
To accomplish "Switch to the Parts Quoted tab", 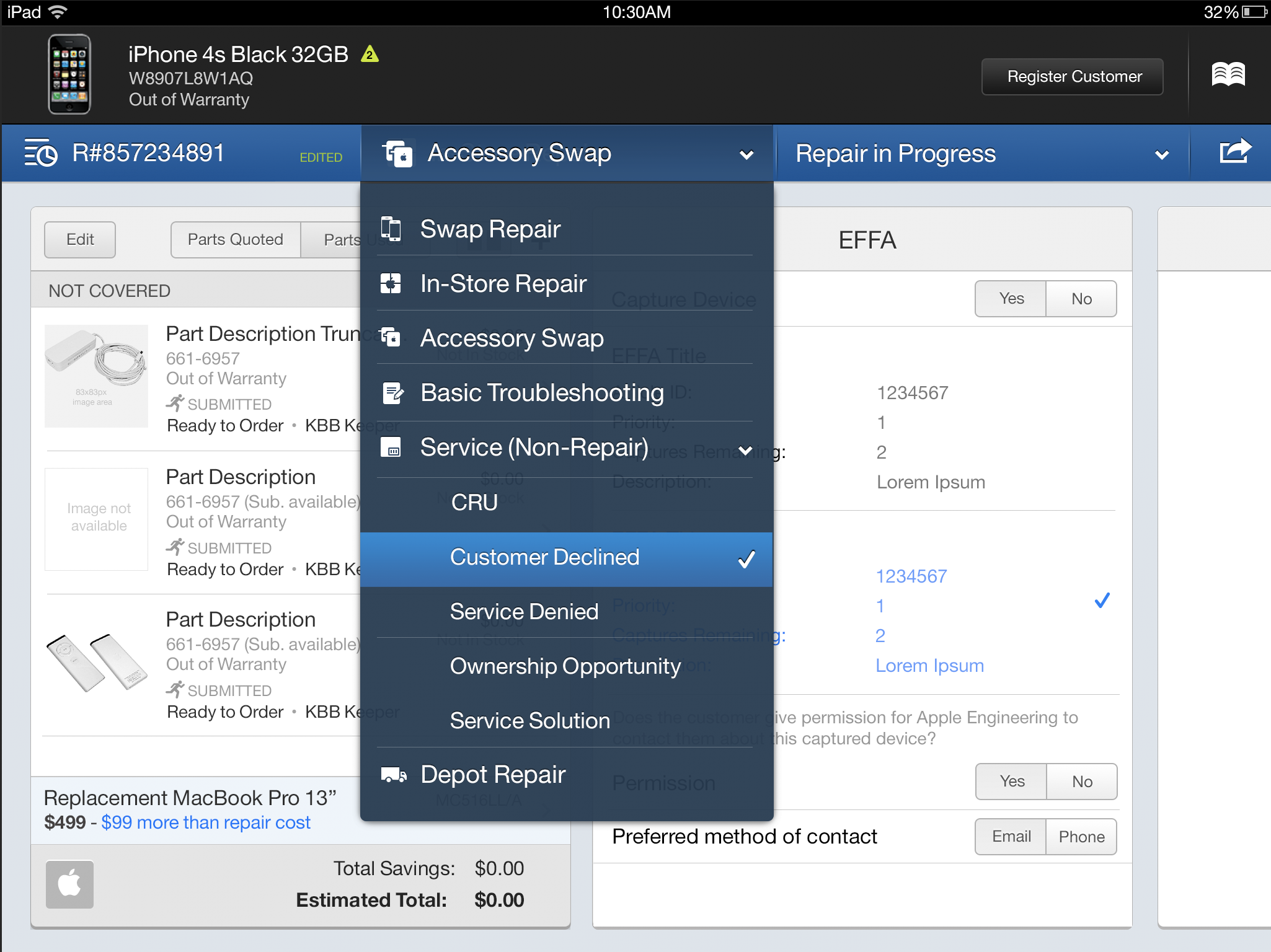I will pyautogui.click(x=236, y=240).
